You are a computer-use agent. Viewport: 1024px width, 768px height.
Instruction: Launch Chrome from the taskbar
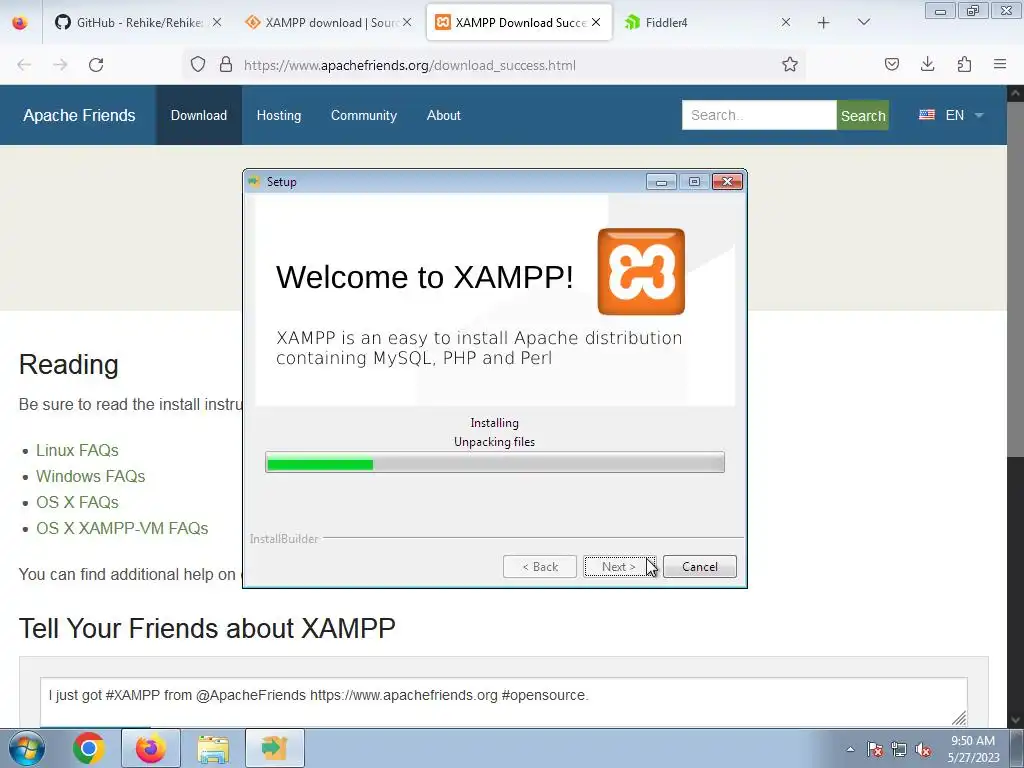click(x=89, y=748)
